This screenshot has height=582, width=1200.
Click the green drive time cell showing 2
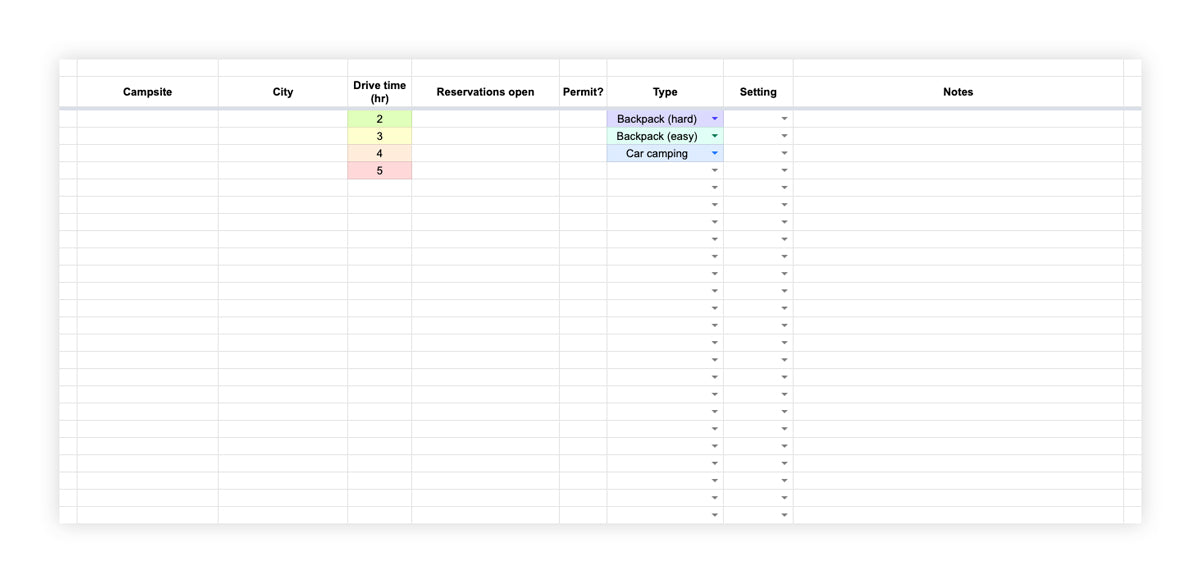pyautogui.click(x=379, y=119)
